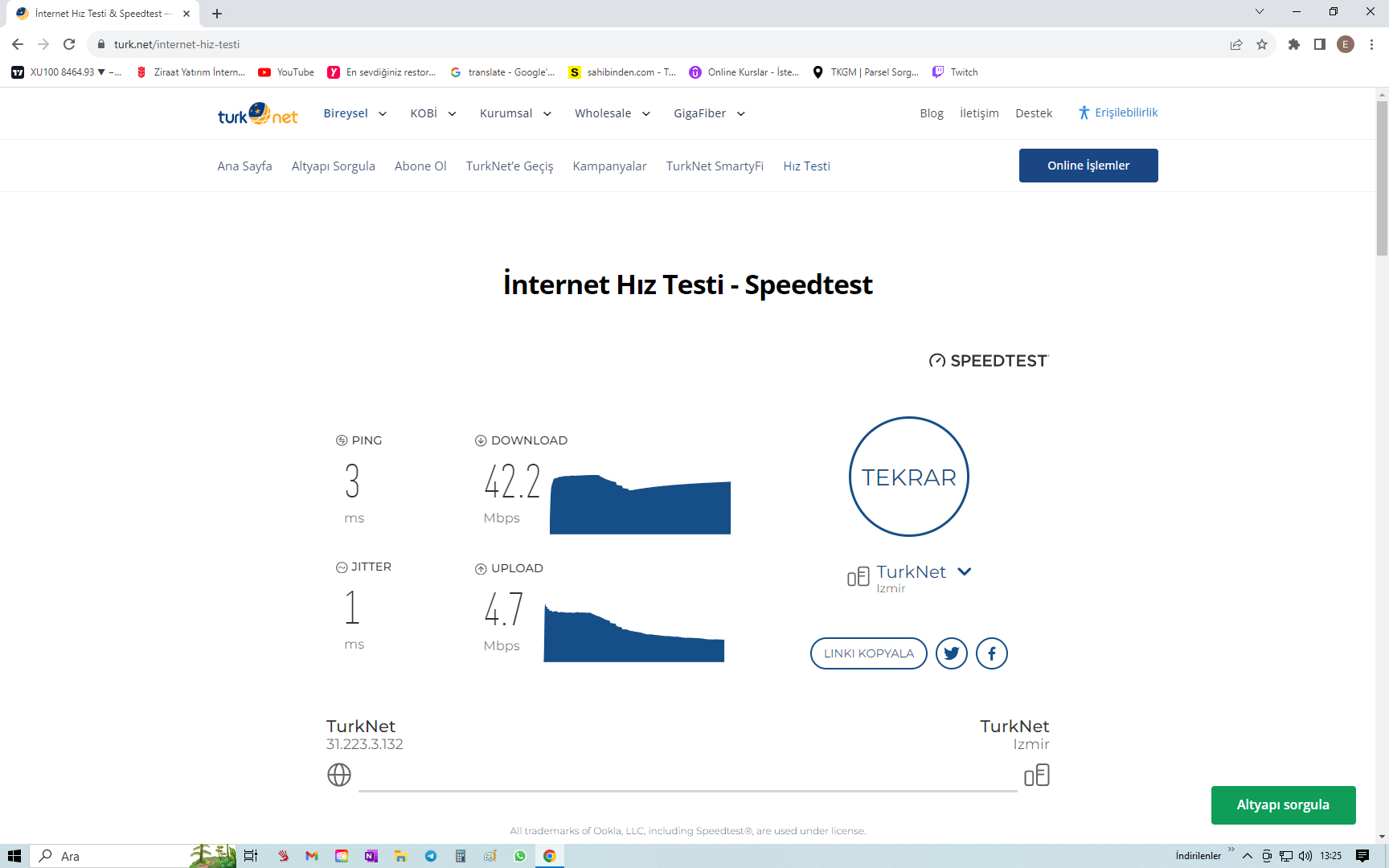Open the Chrome profile avatar E
The height and width of the screenshot is (868, 1389).
(1346, 44)
